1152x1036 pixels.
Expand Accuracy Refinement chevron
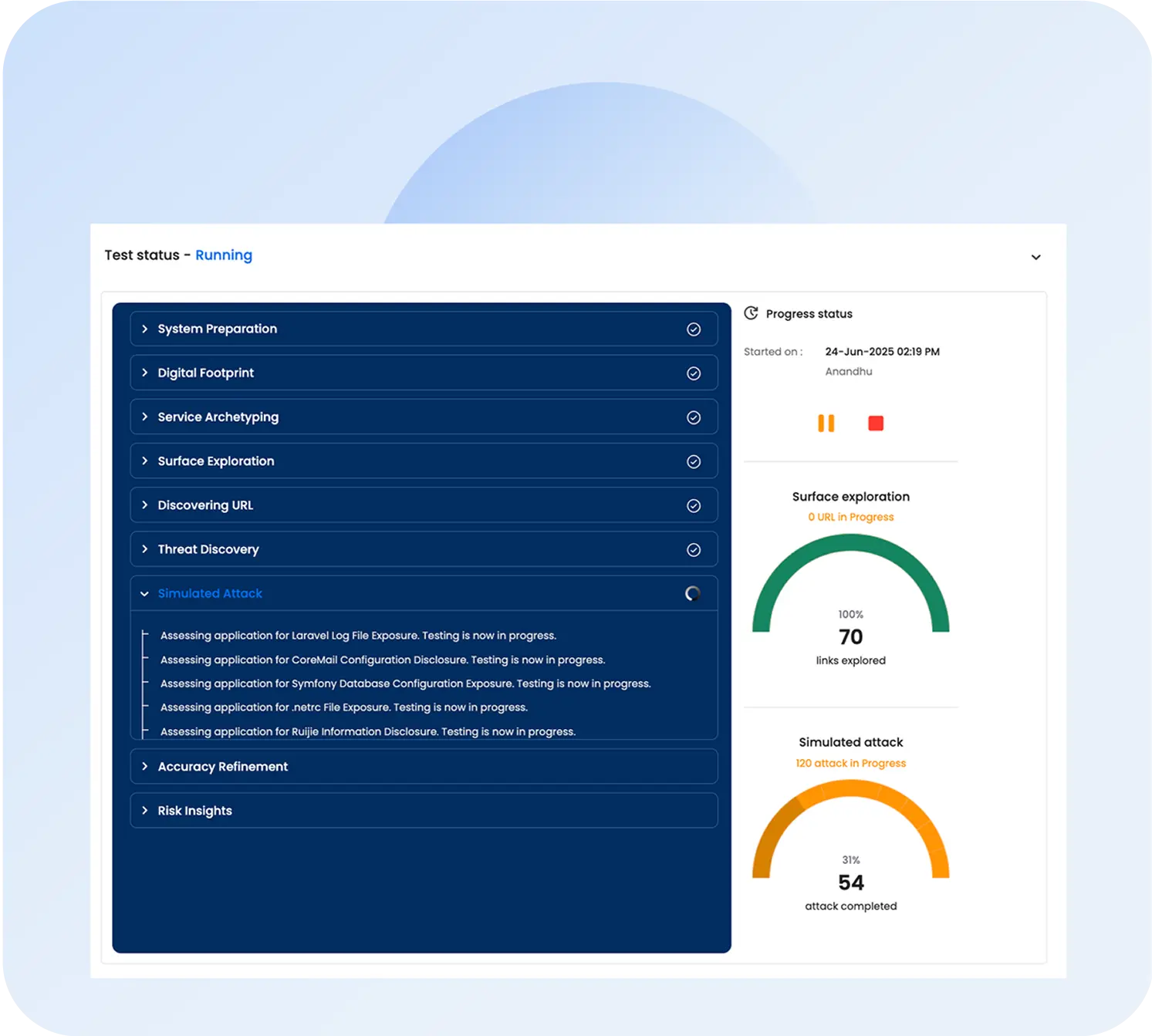(x=144, y=766)
